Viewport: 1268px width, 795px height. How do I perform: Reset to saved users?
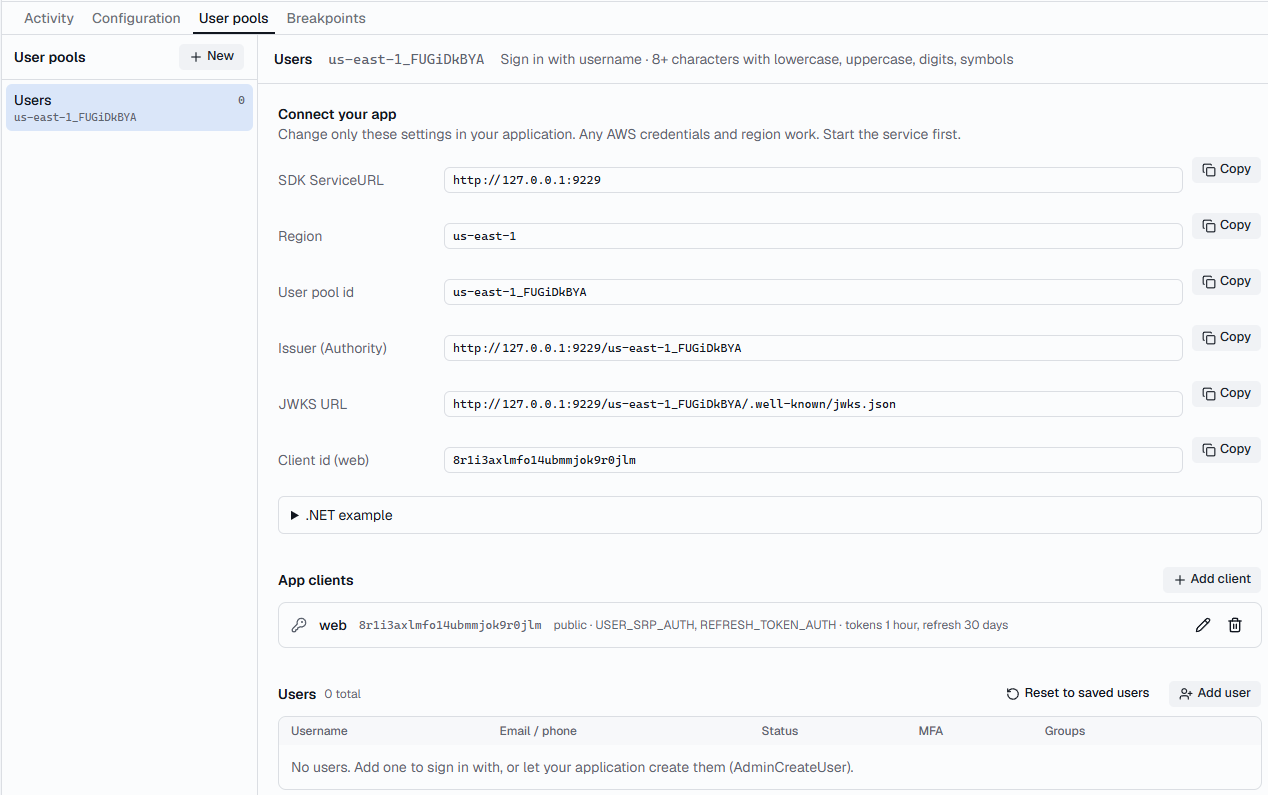(1078, 693)
